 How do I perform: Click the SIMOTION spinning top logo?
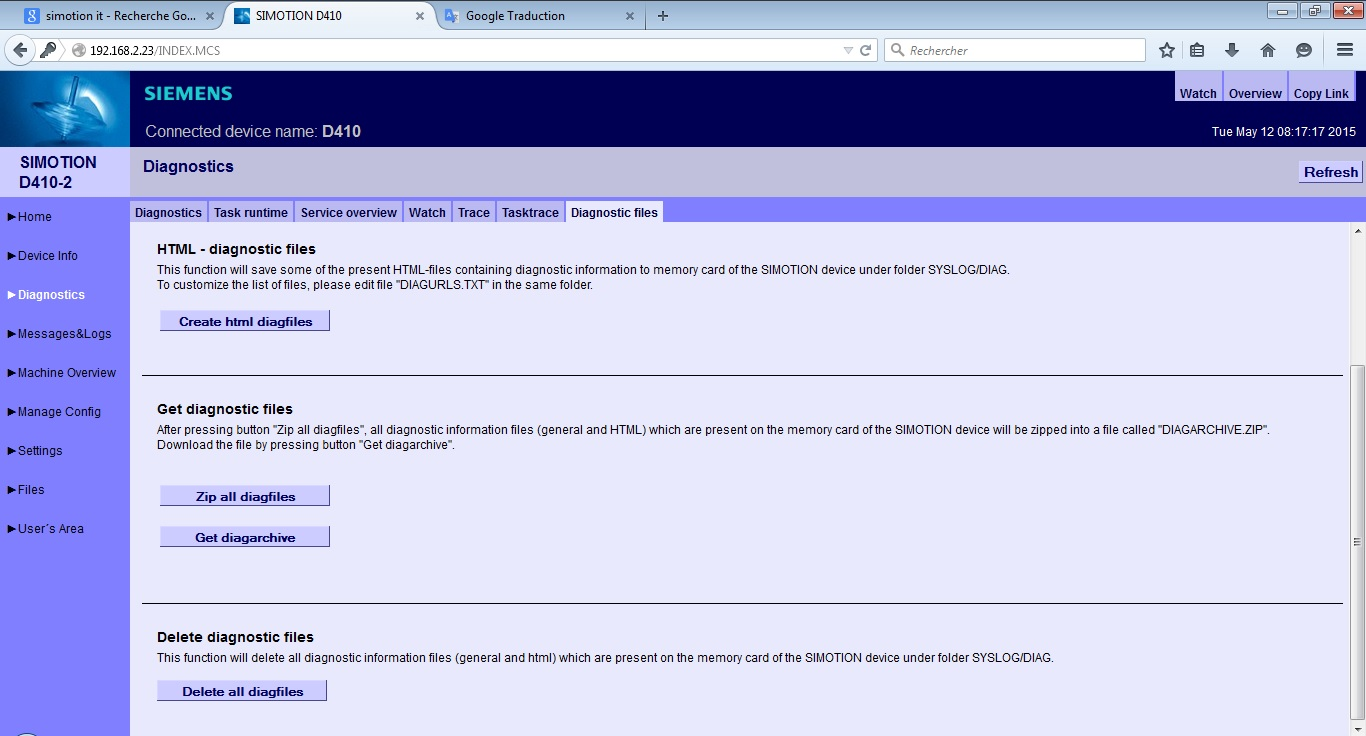(65, 109)
